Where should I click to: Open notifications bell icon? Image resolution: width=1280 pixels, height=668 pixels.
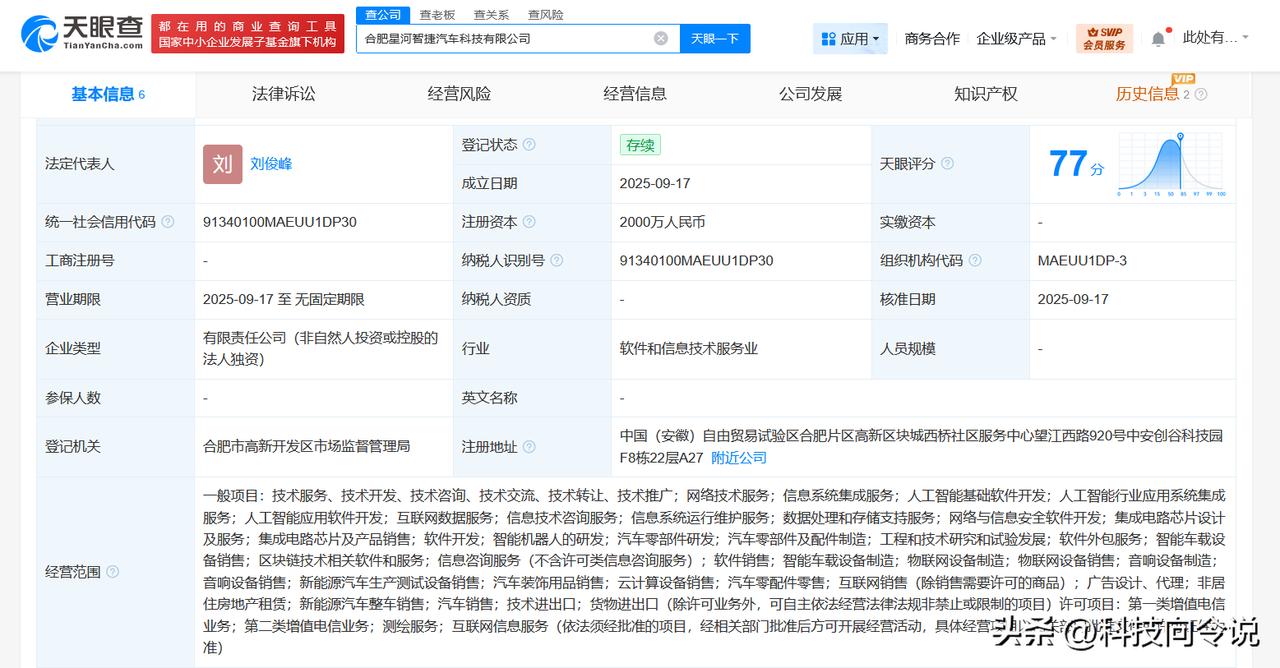pos(1158,38)
